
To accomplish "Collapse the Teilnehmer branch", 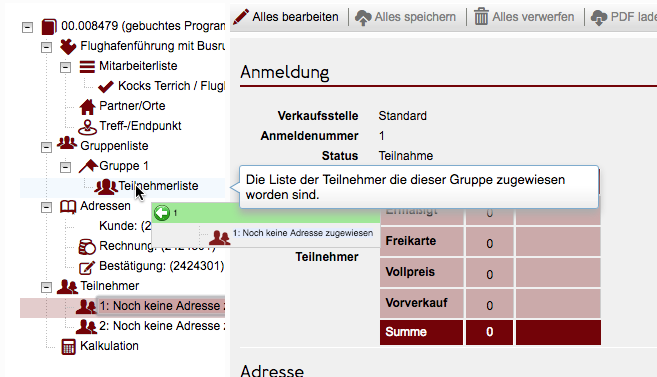I will 46,287.
